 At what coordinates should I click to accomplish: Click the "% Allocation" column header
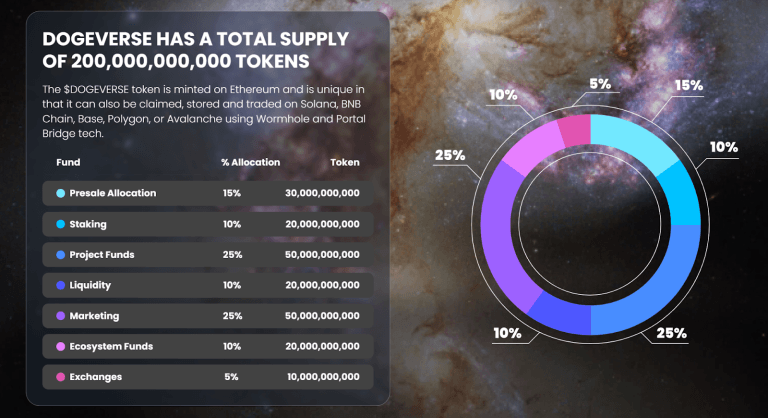[250, 162]
